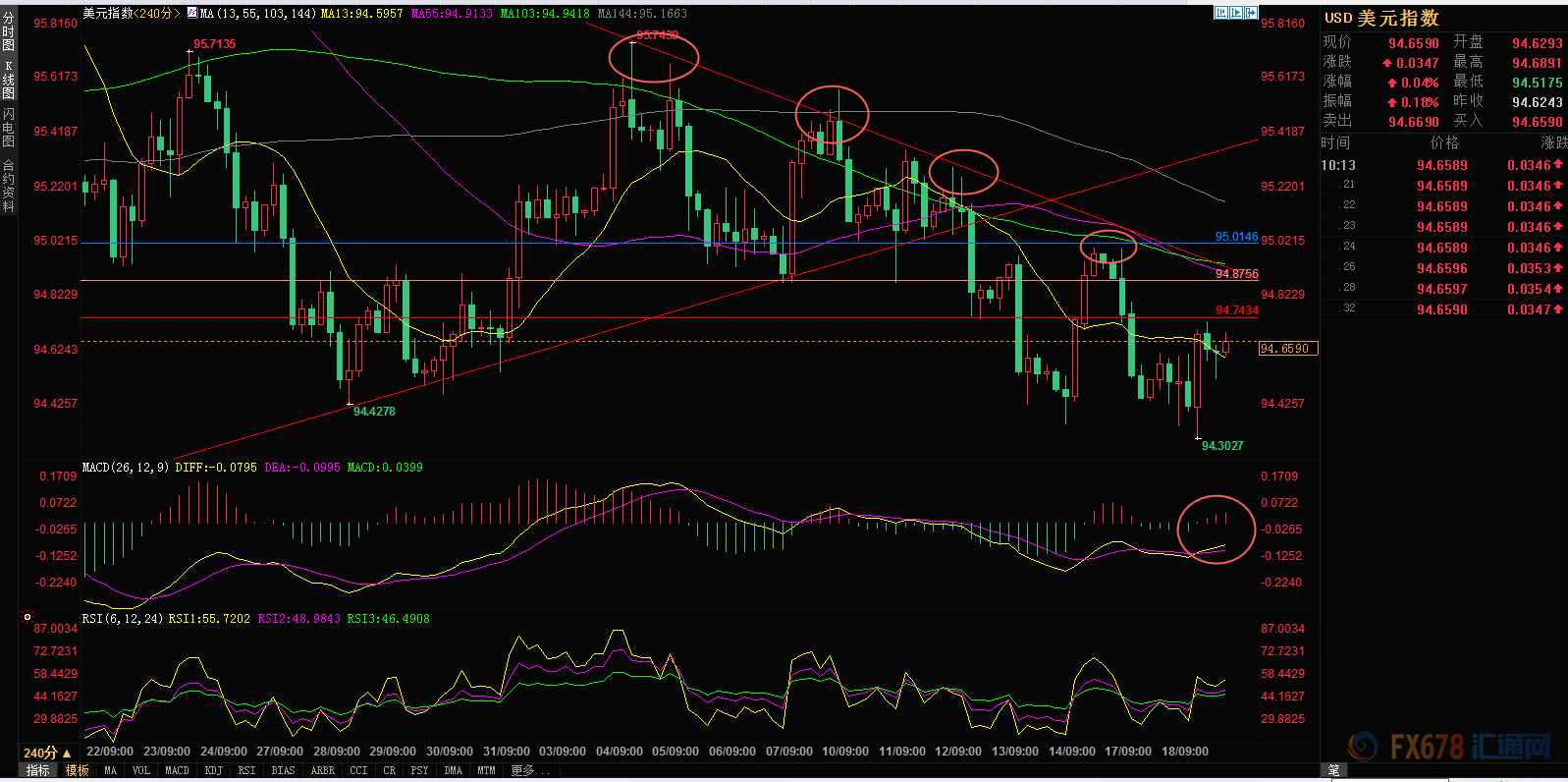Click the DIFF:-0.0795 value
This screenshot has width=1568, height=782.
coord(216,468)
